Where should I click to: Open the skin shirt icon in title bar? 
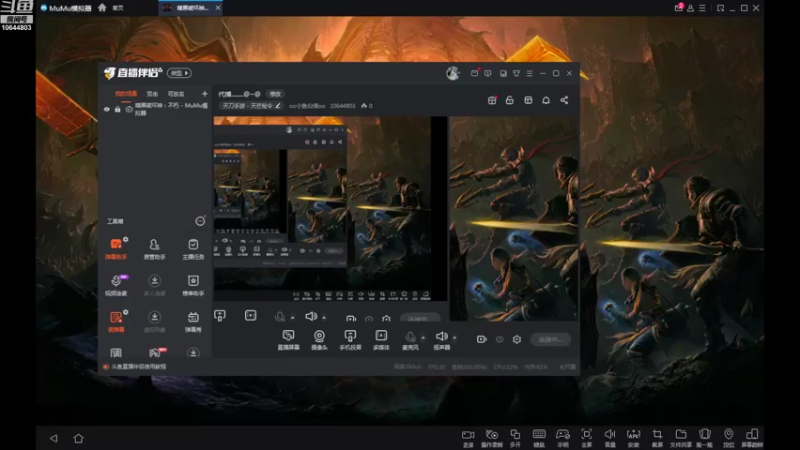pos(516,73)
